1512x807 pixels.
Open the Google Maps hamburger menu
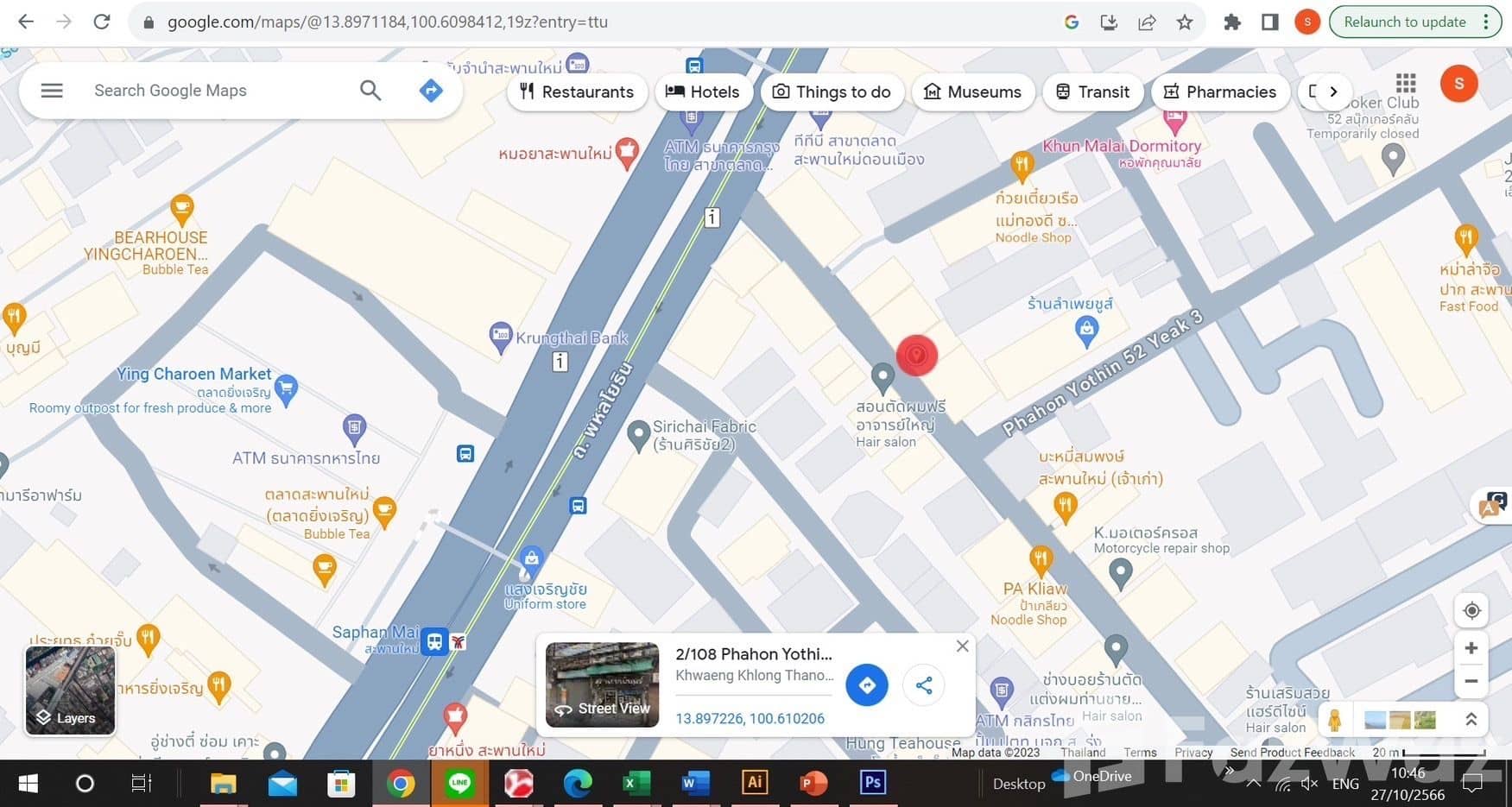point(52,91)
